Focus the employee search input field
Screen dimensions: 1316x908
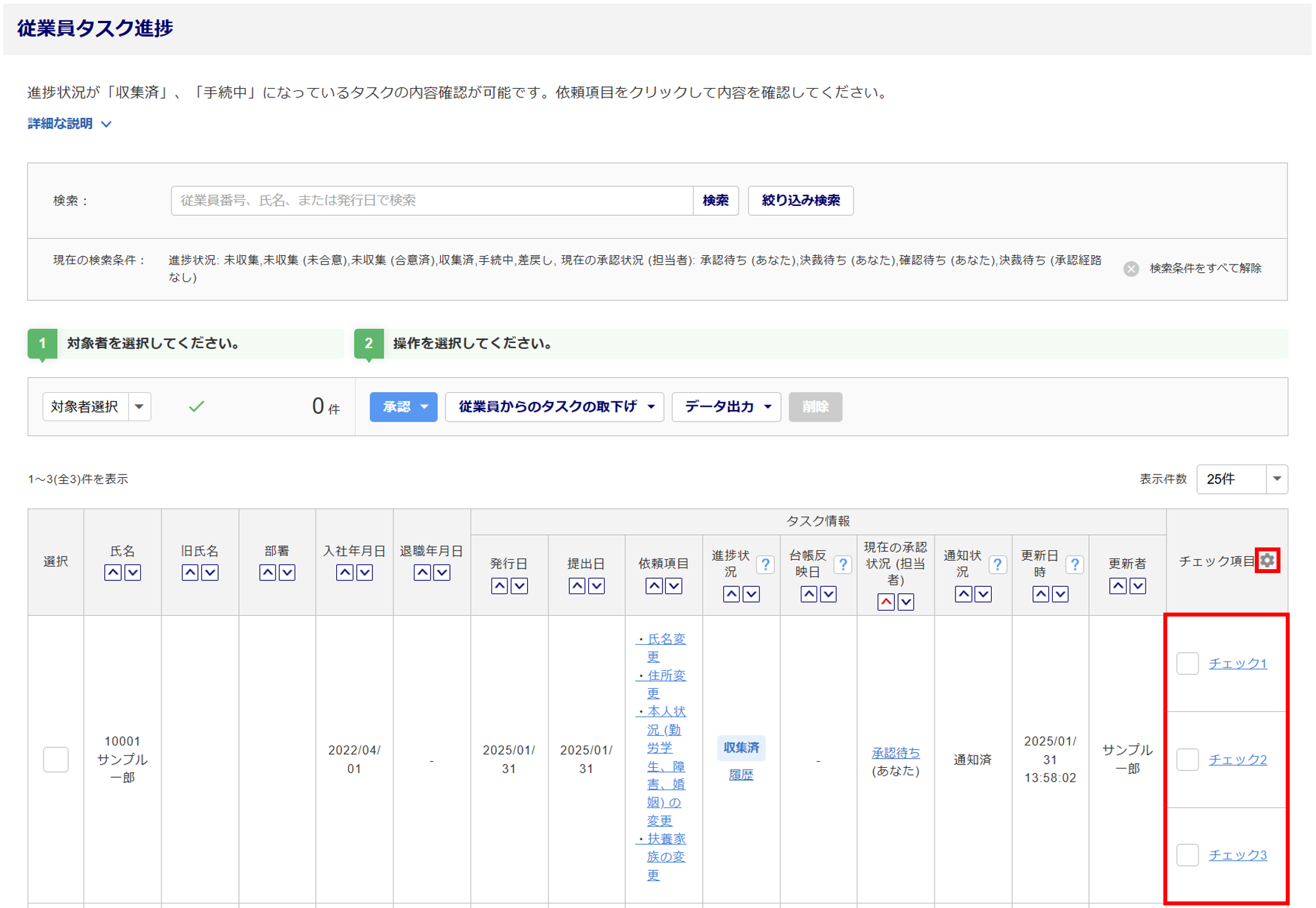coord(432,201)
